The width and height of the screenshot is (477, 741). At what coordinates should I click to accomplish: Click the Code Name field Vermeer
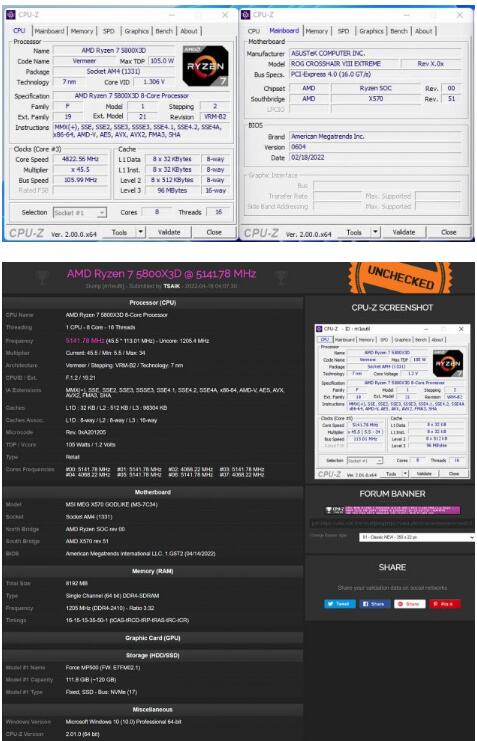click(84, 61)
